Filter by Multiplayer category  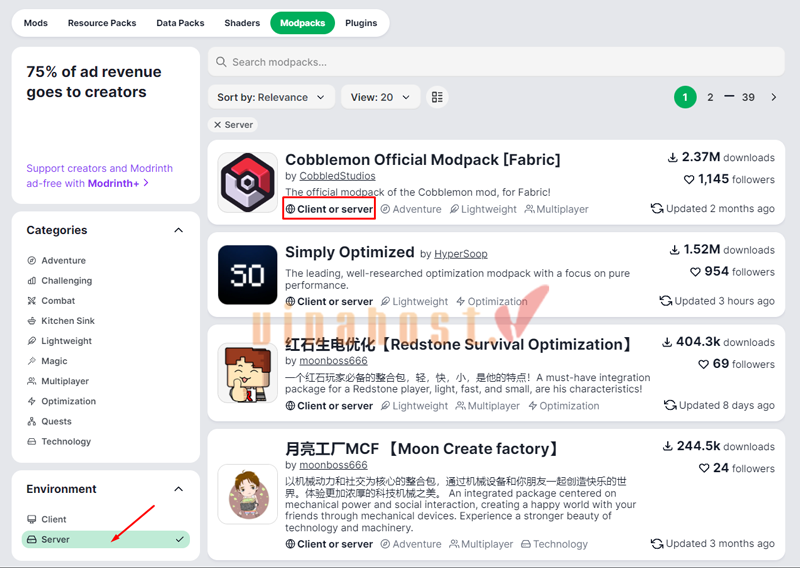[58, 381]
